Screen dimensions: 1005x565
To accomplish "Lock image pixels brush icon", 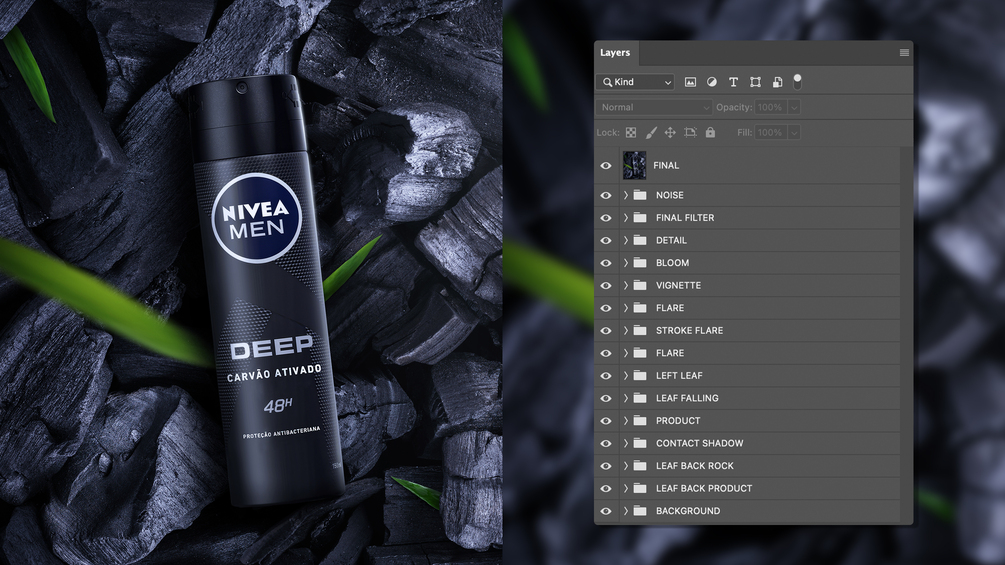I will pos(651,133).
